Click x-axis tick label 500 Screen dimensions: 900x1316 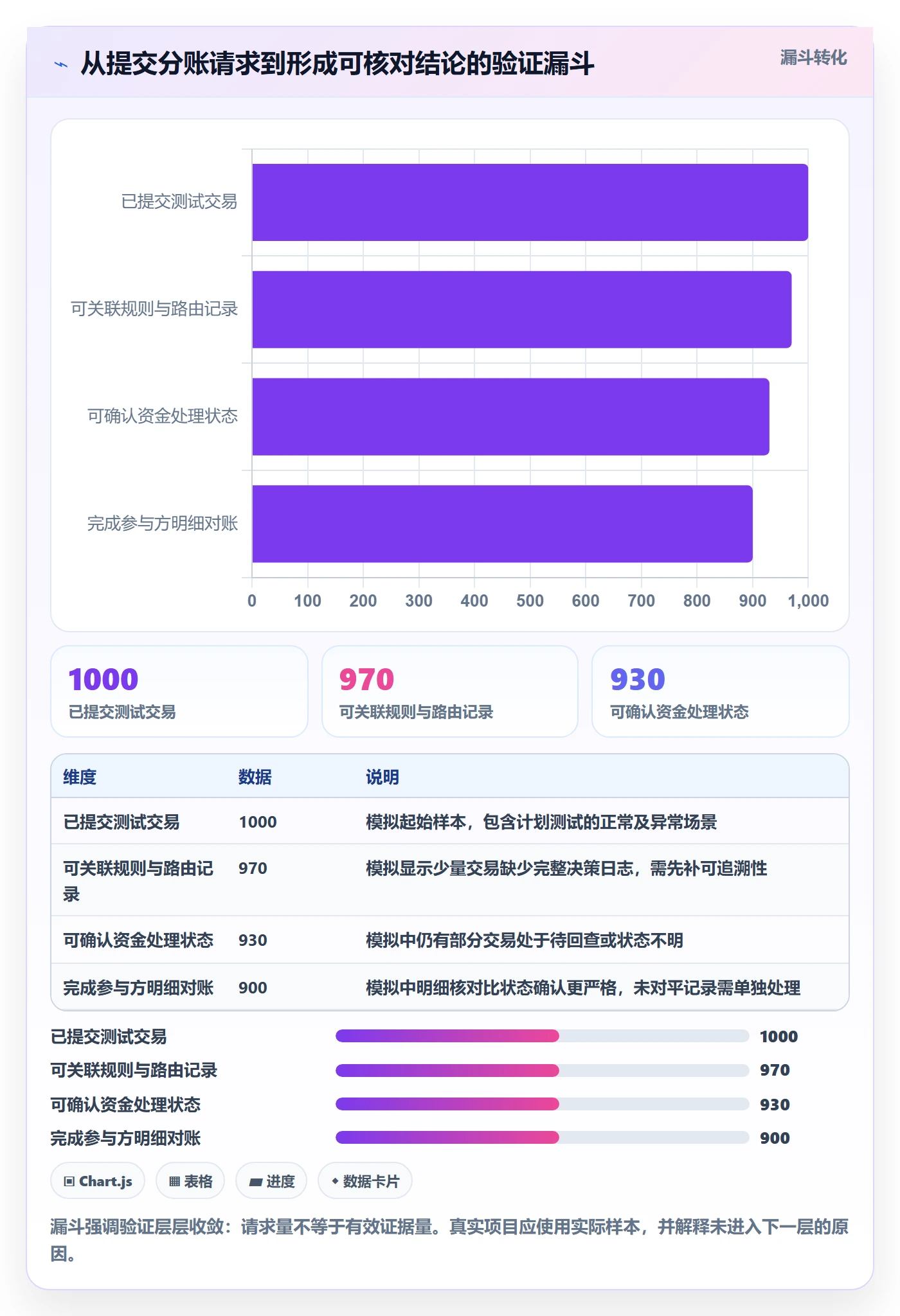[530, 601]
